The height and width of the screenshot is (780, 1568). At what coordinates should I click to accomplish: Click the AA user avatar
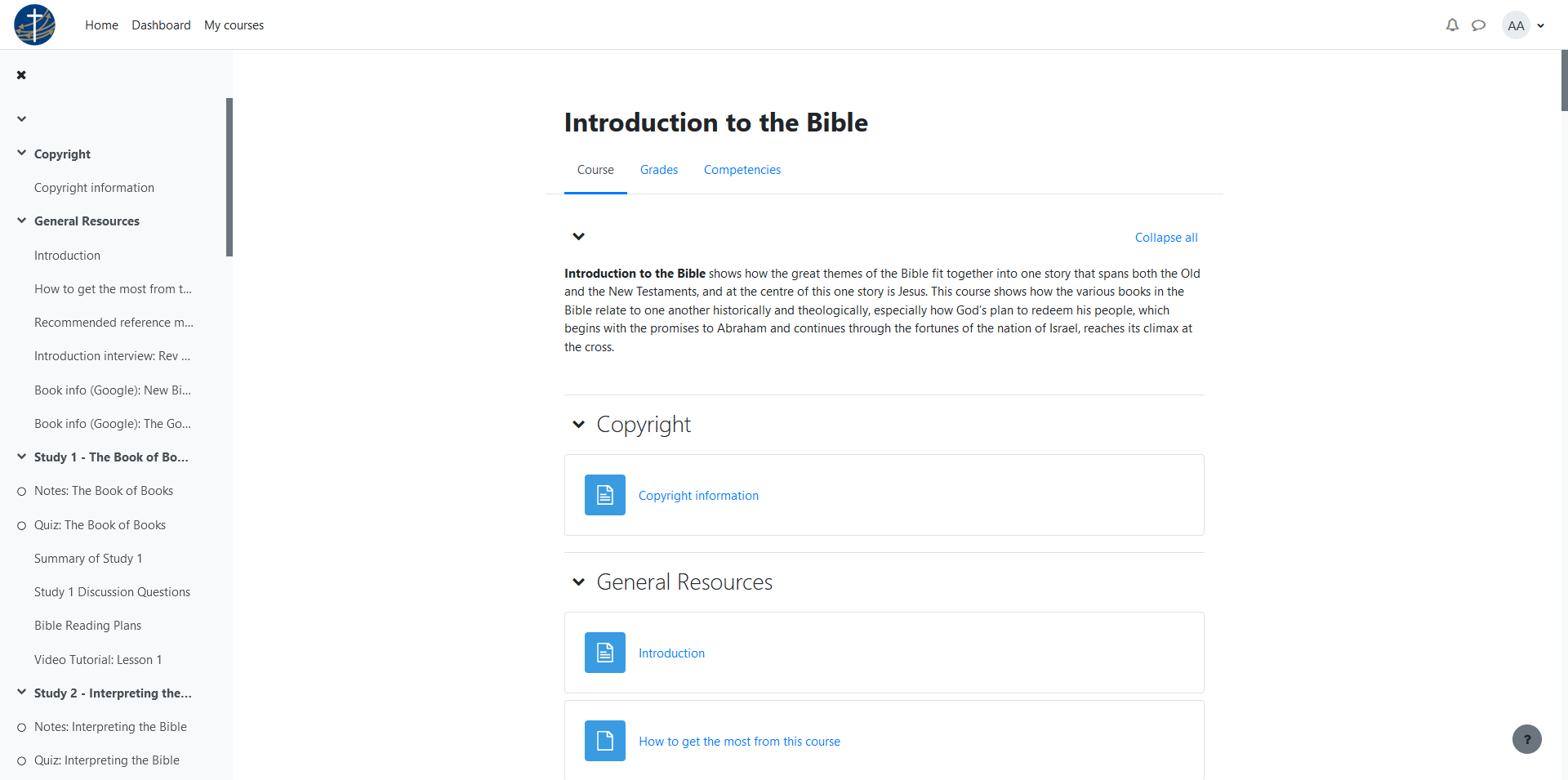[x=1516, y=25]
